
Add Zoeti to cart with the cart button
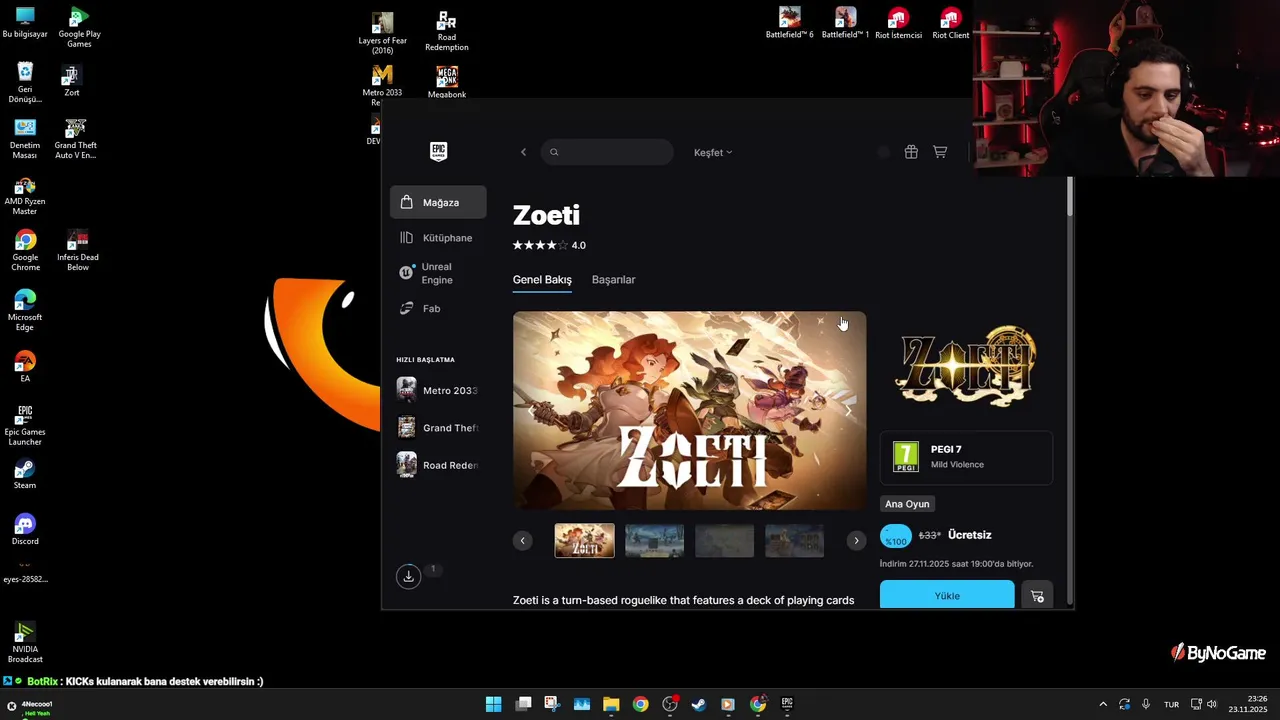pos(1037,595)
